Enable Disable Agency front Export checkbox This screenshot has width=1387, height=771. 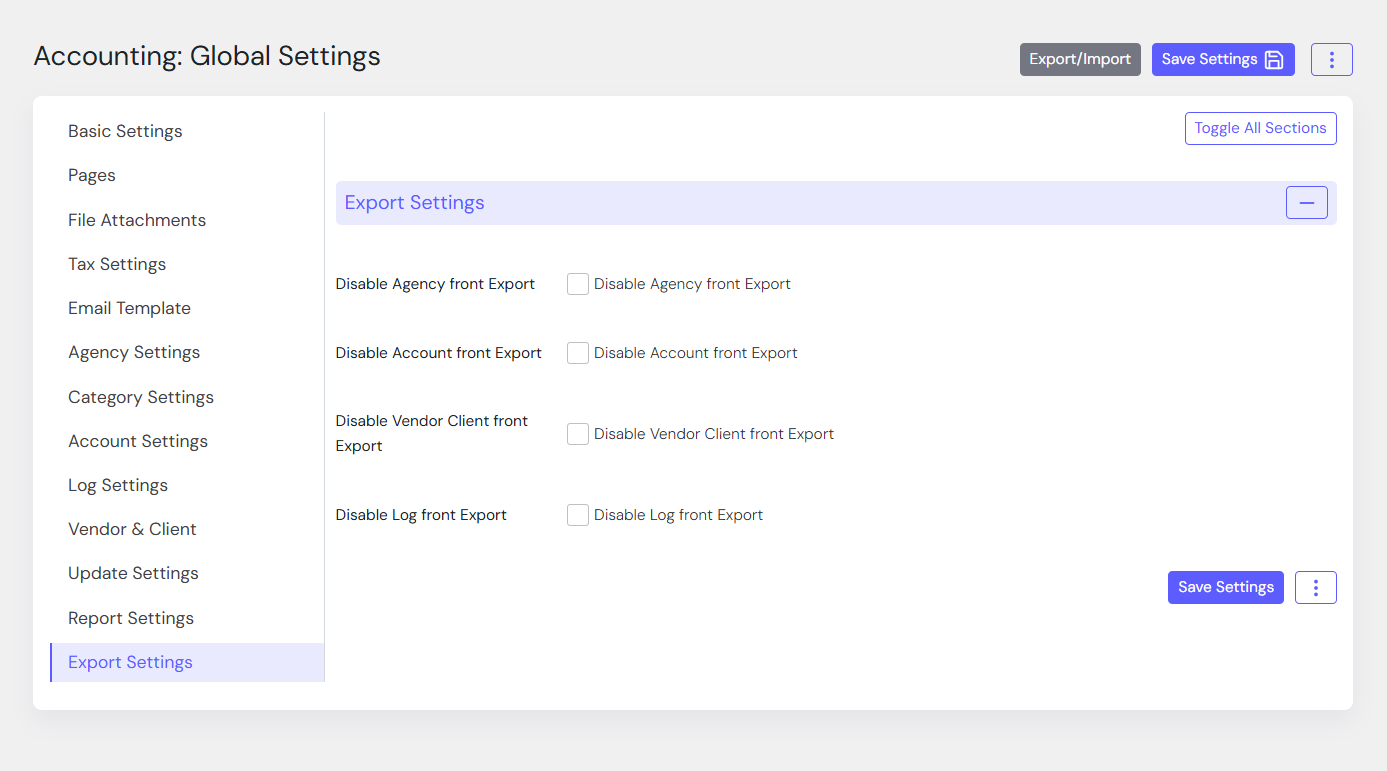(578, 285)
